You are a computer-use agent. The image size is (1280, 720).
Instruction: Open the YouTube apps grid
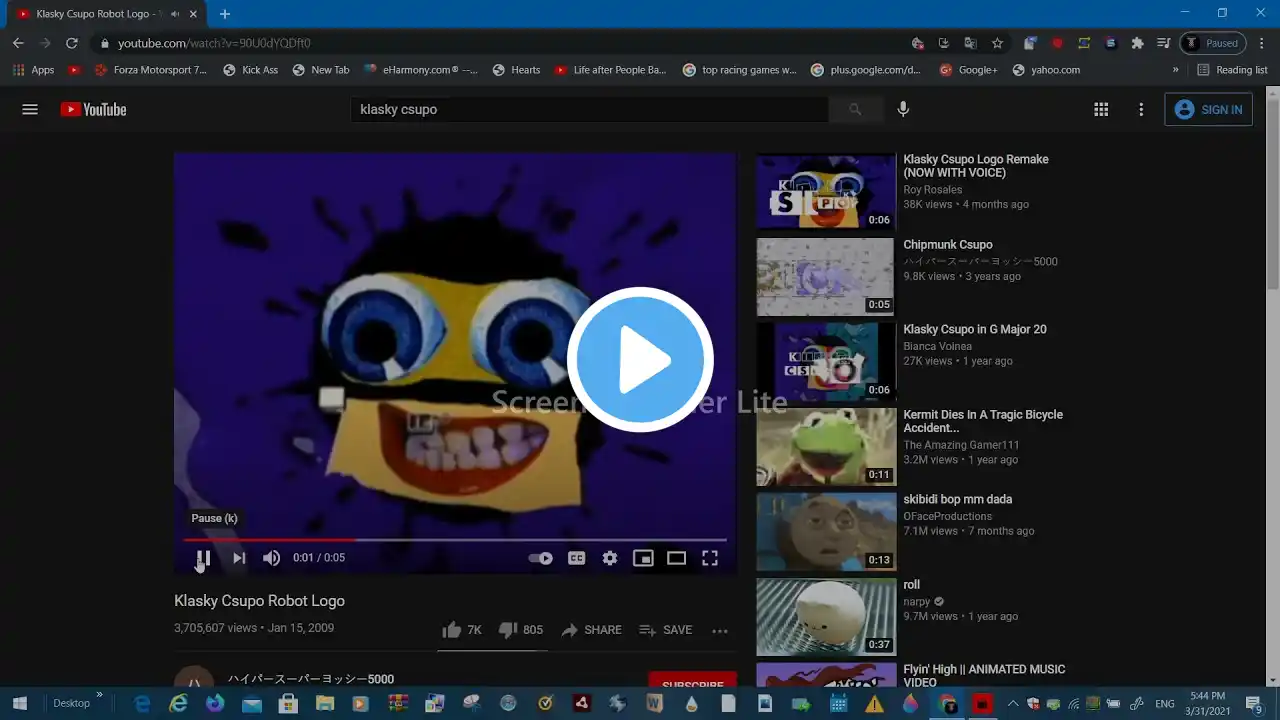1101,110
